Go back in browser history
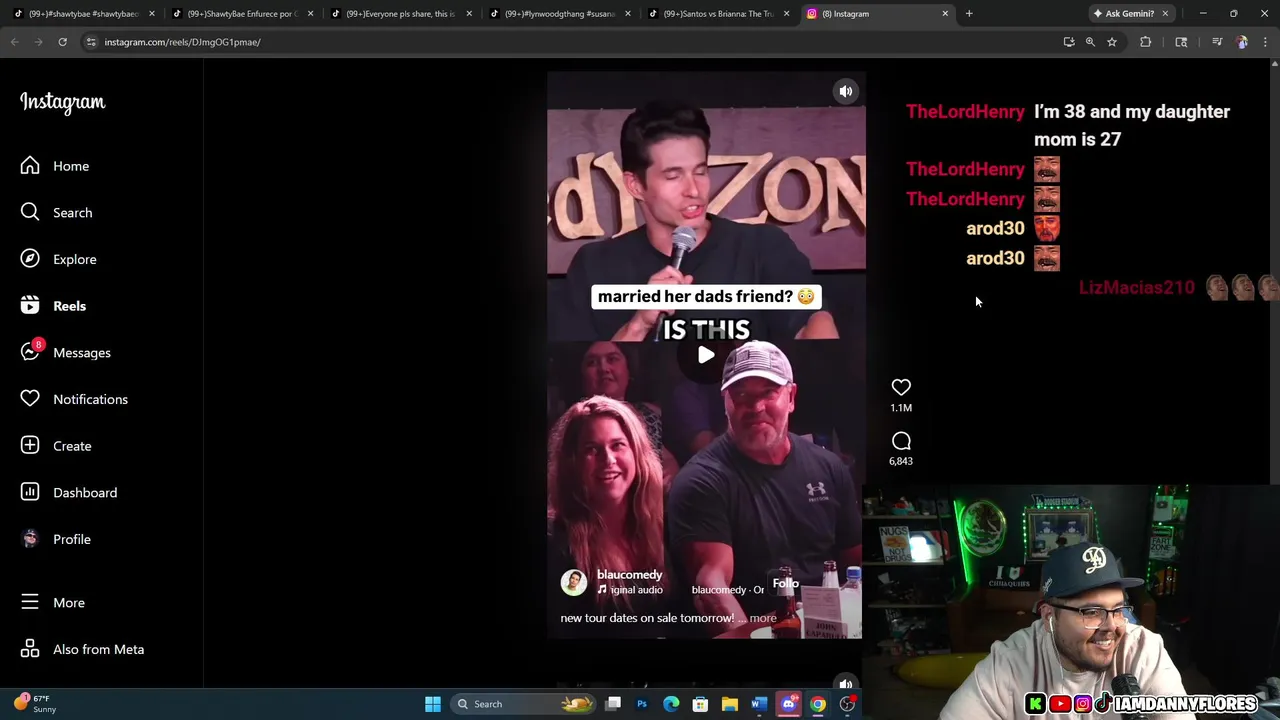 coord(15,42)
